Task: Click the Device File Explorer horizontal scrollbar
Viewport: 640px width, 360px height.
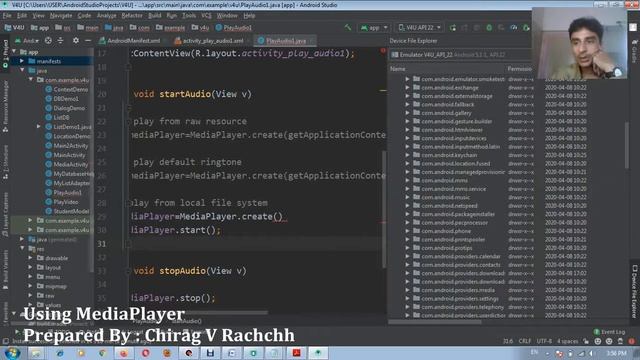Action: (x=436, y=322)
